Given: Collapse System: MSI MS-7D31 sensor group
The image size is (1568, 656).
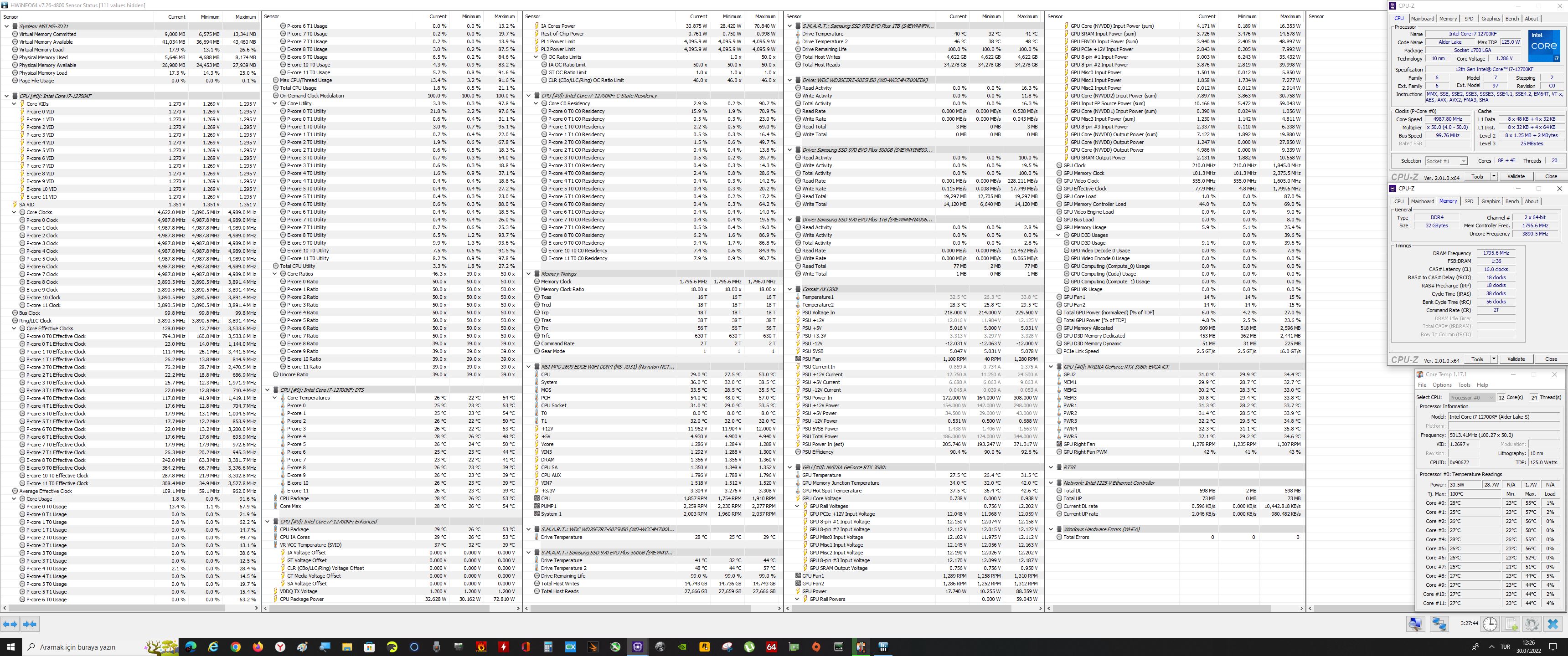Looking at the screenshot, I should pyautogui.click(x=7, y=27).
